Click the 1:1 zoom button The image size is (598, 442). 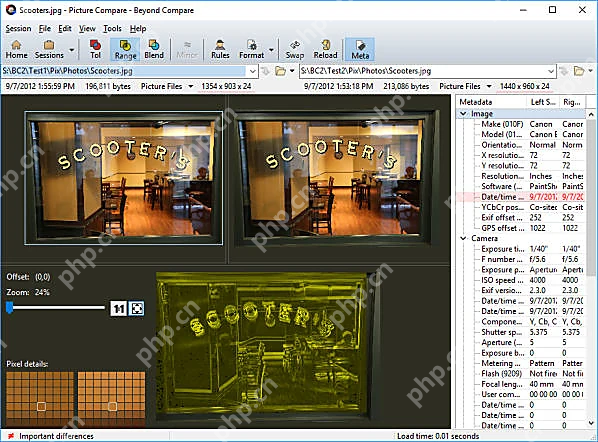point(118,308)
